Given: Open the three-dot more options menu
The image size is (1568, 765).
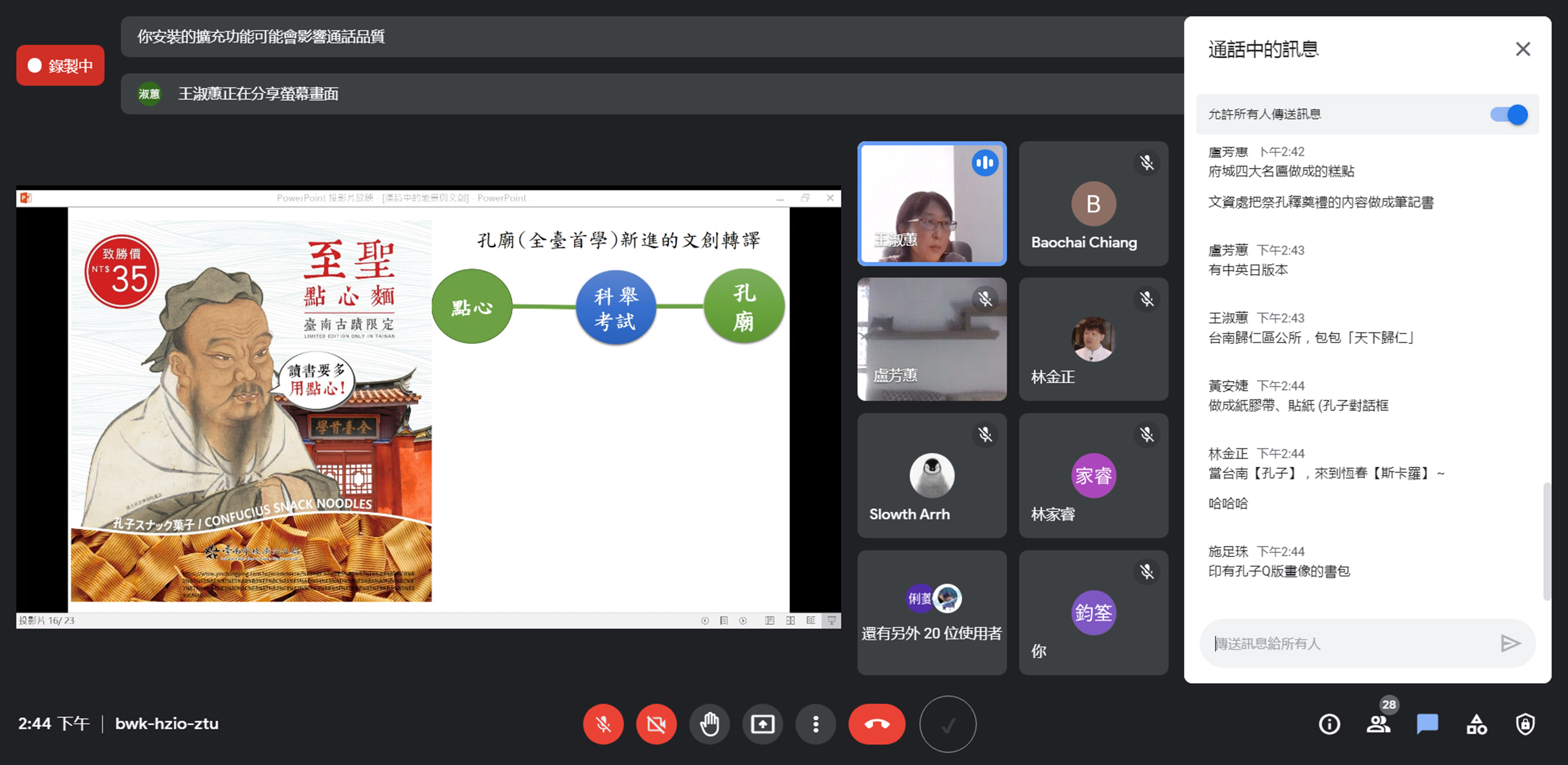Looking at the screenshot, I should coord(815,724).
